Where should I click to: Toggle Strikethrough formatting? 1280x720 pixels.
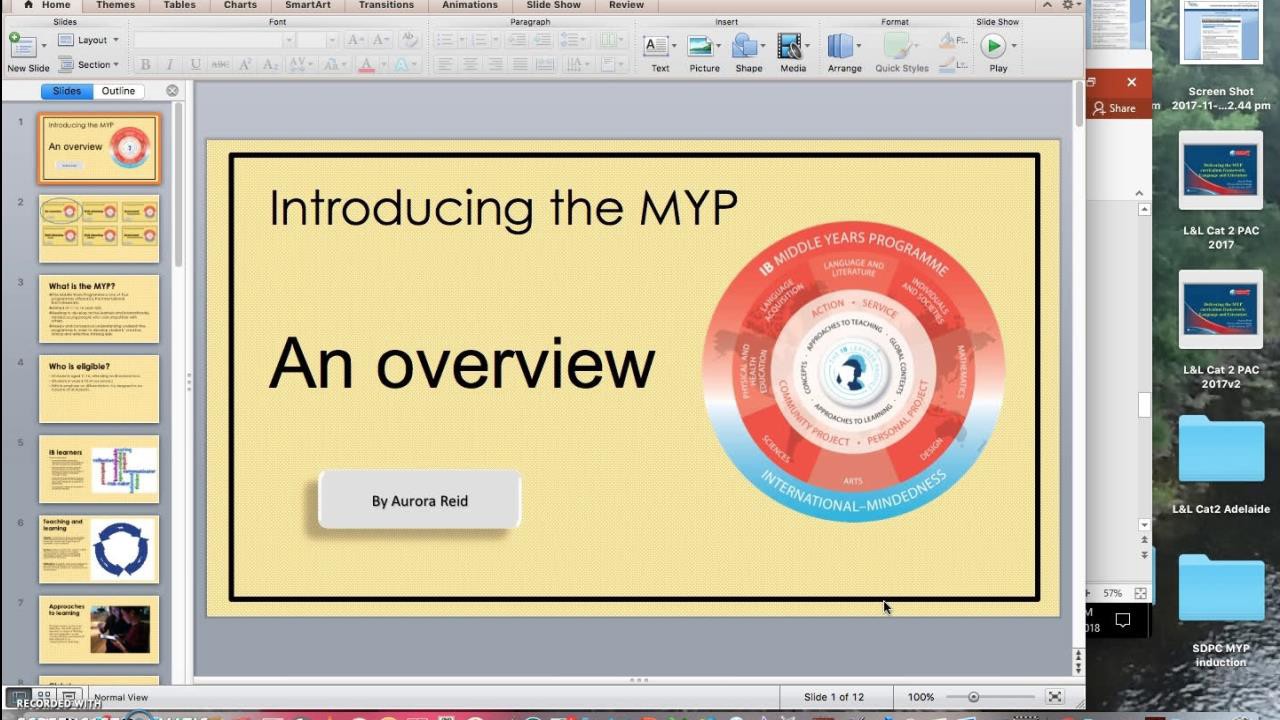pos(220,65)
